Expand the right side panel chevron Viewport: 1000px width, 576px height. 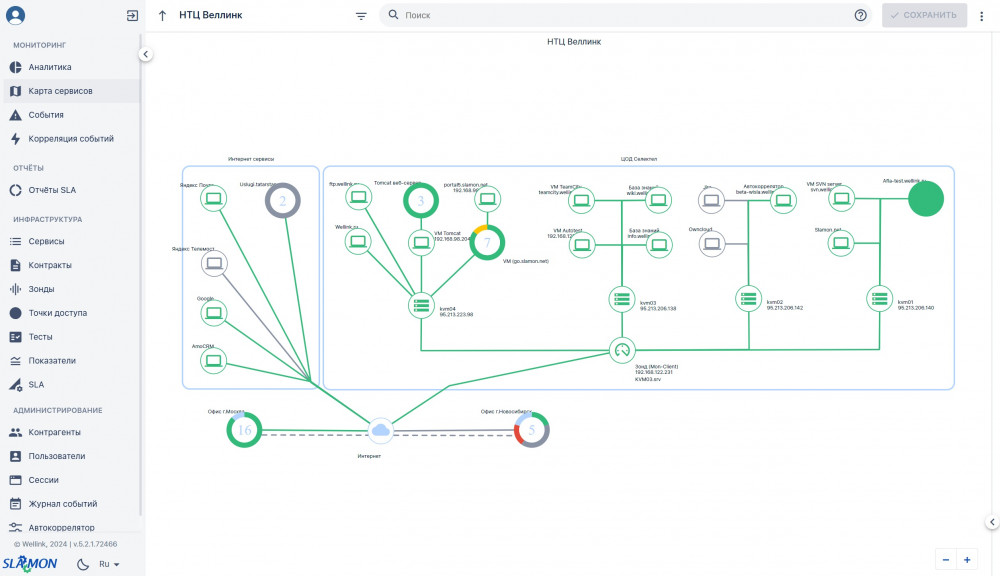click(x=991, y=522)
